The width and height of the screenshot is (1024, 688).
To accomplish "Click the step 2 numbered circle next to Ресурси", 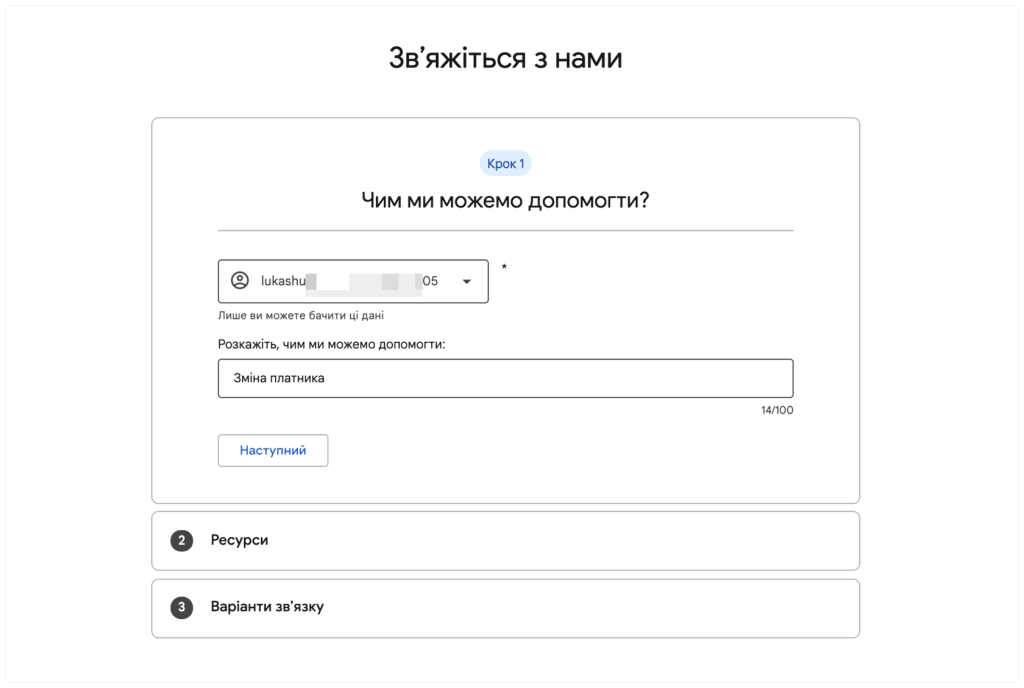I will 181,540.
